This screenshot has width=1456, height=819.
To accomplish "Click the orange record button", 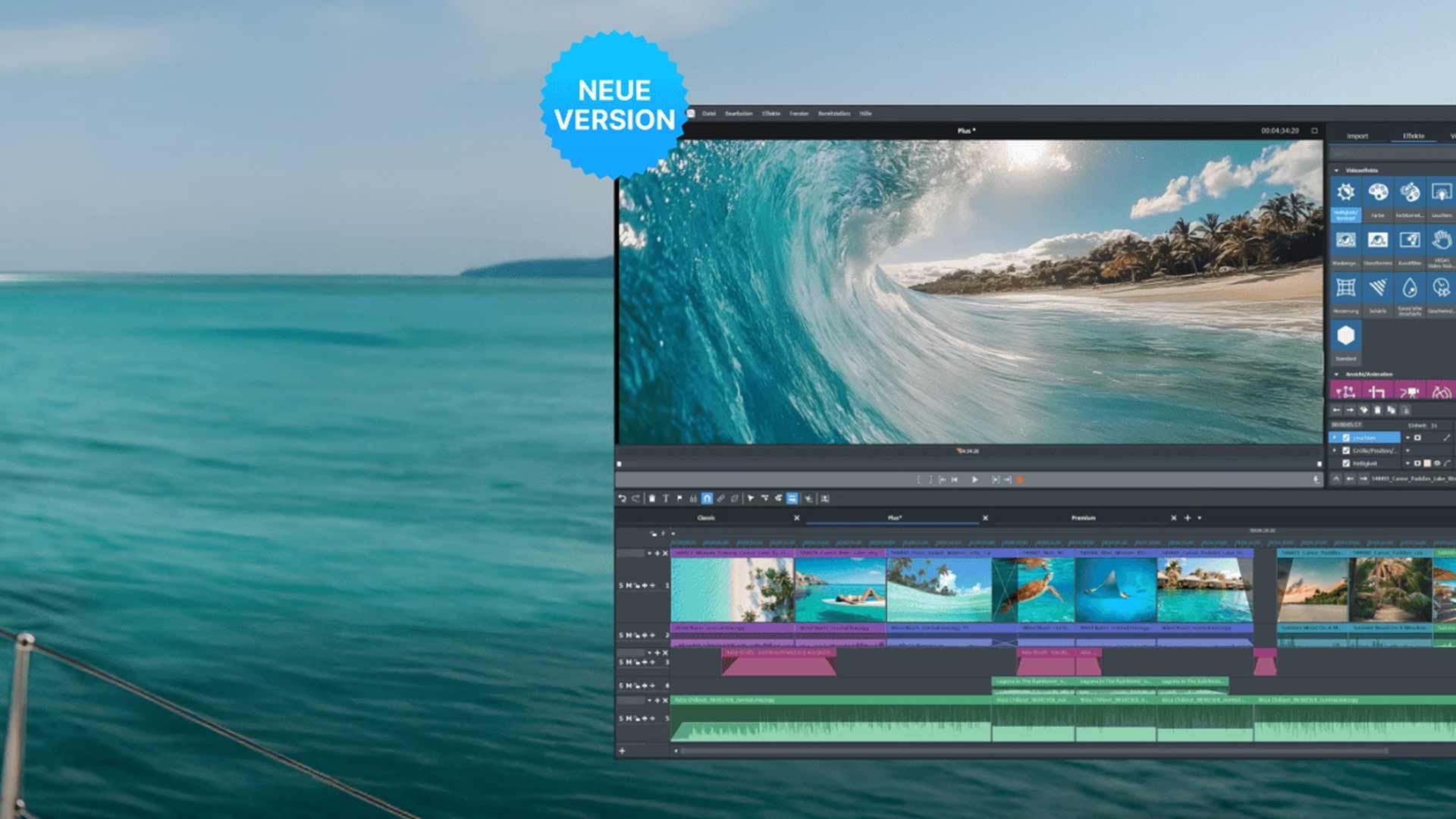I will click(x=1020, y=480).
